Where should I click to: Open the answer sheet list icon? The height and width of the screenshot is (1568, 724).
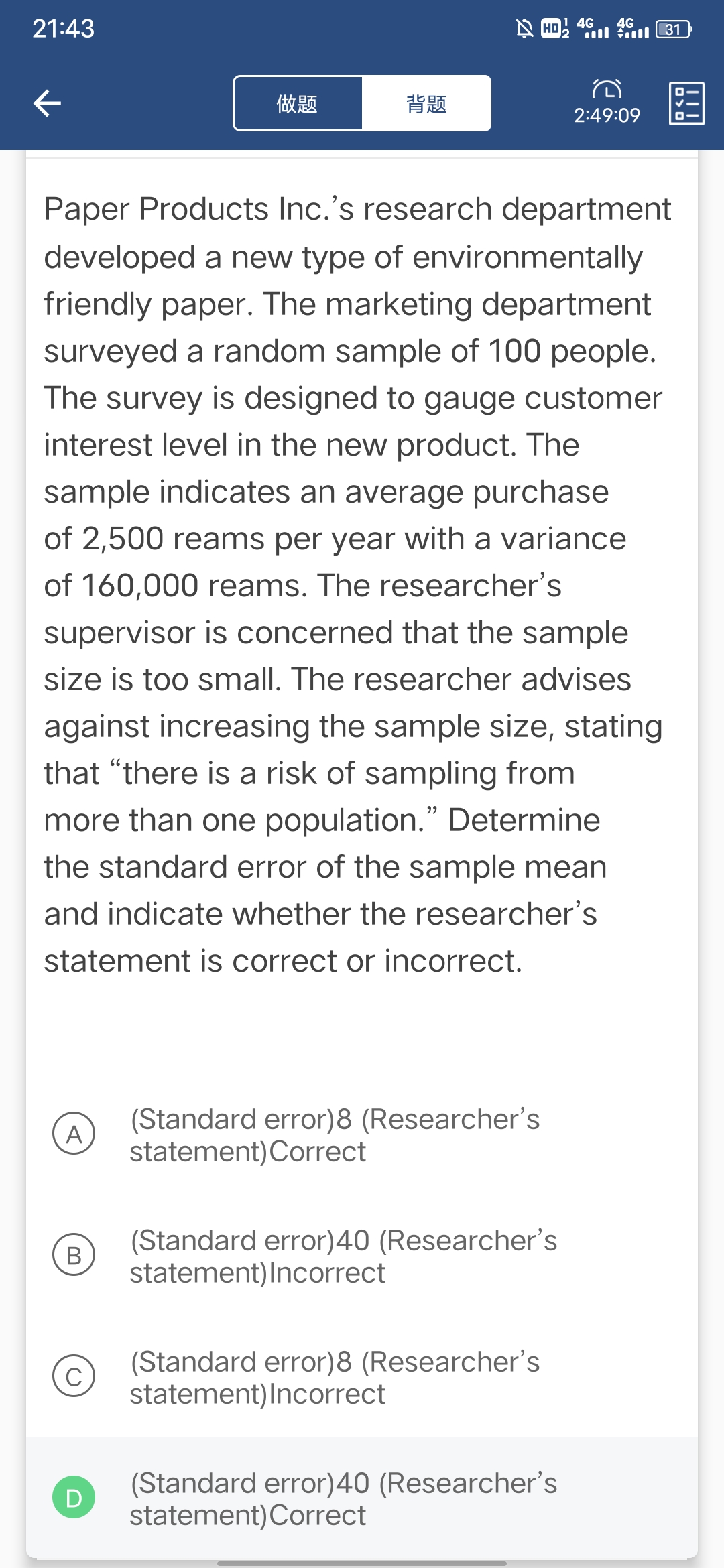(x=686, y=103)
